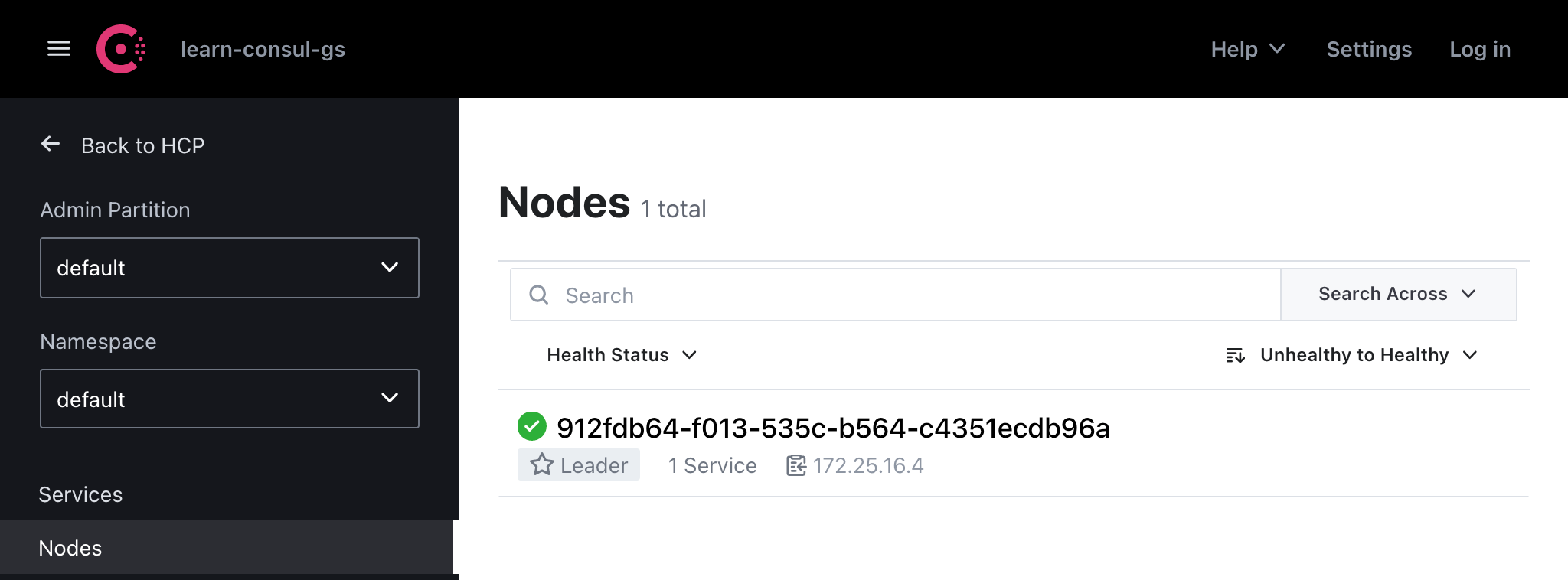Open the Admin Partition dropdown
This screenshot has width=1568, height=580.
230,268
